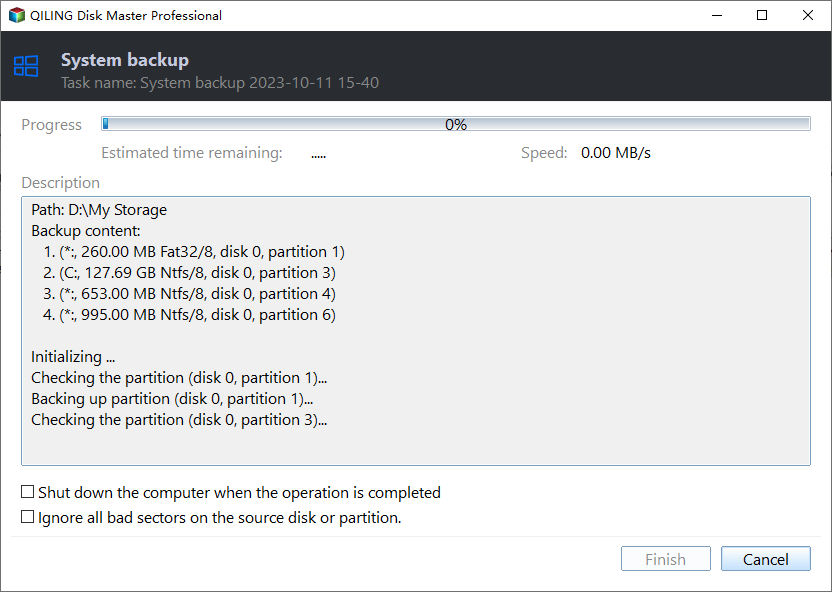Click the backup progress bar

(x=455, y=124)
